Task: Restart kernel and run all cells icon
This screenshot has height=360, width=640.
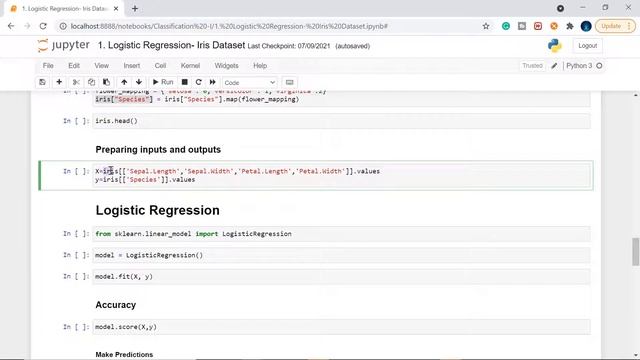Action: click(213, 82)
